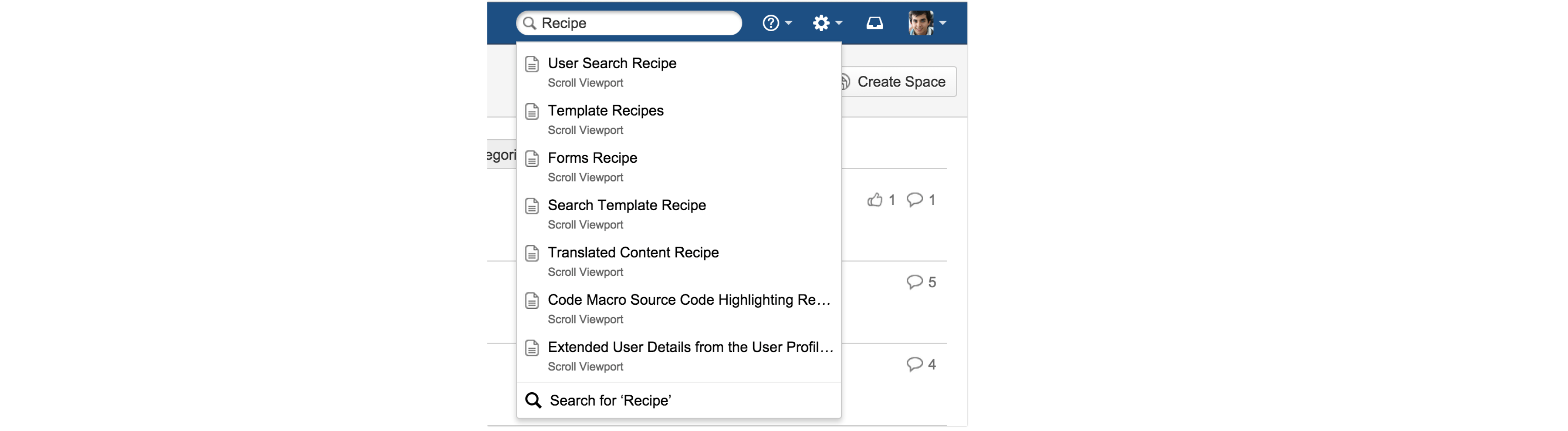The width and height of the screenshot is (1568, 431).
Task: Open the notifications inbox tray icon
Action: tap(874, 23)
